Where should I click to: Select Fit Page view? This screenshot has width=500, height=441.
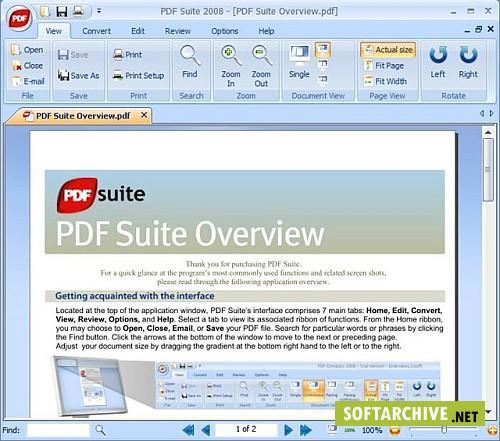[383, 66]
